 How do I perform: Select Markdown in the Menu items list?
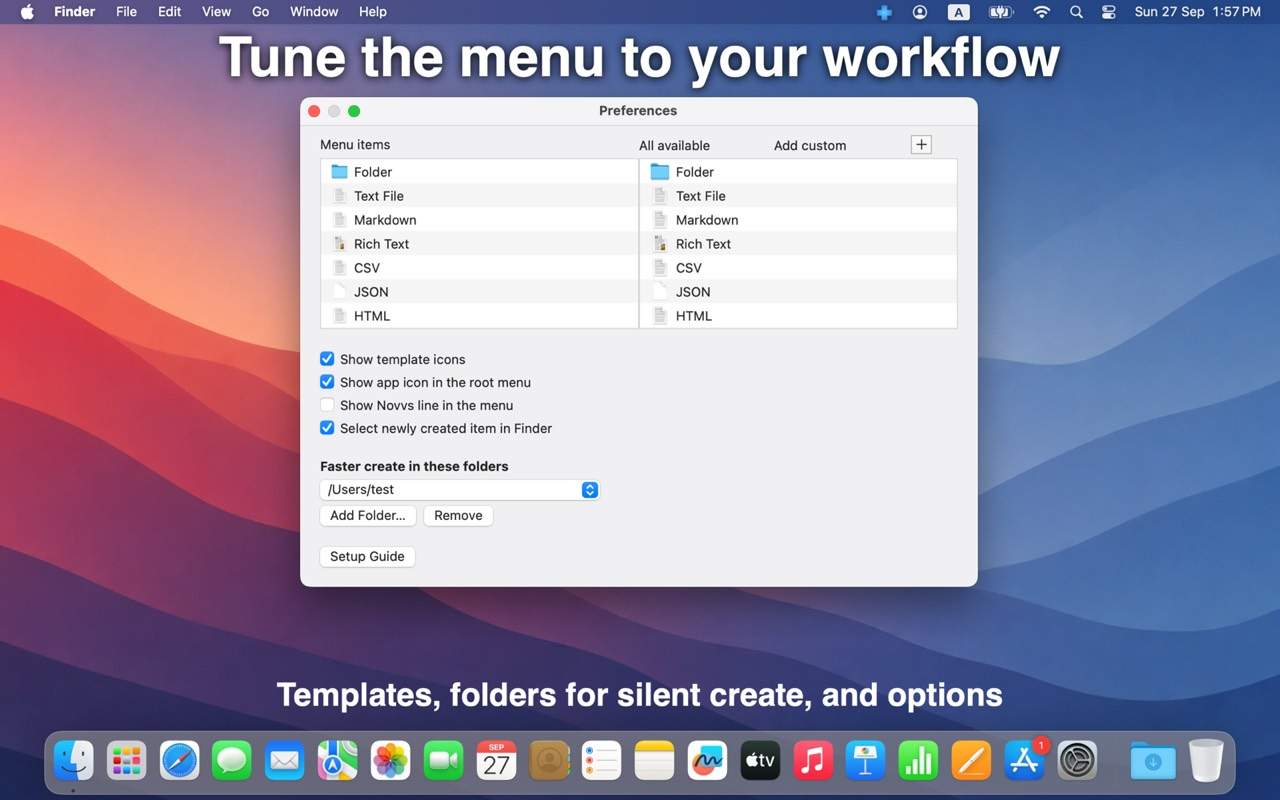pyautogui.click(x=479, y=220)
